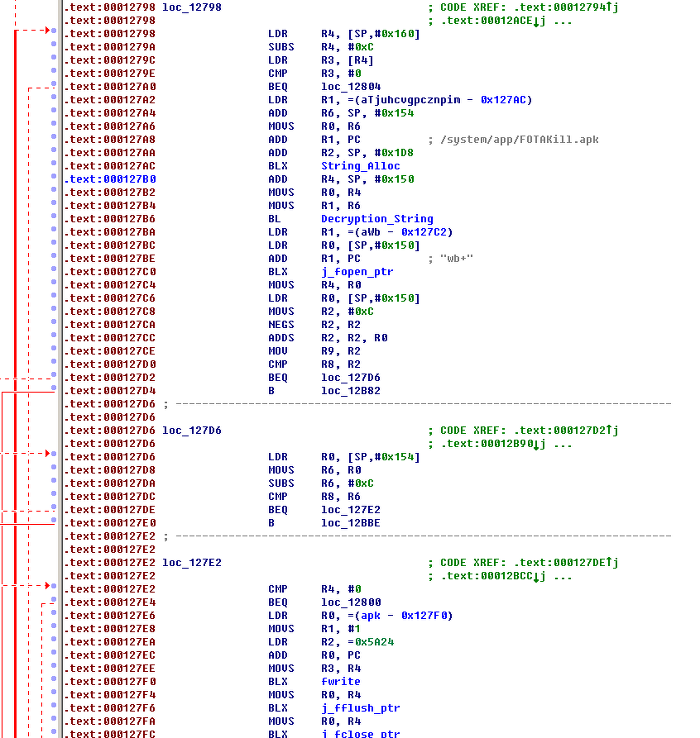This screenshot has height=738, width=700.
Task: Follow loc_12804 in the BEQ instruction
Action: tap(350, 87)
